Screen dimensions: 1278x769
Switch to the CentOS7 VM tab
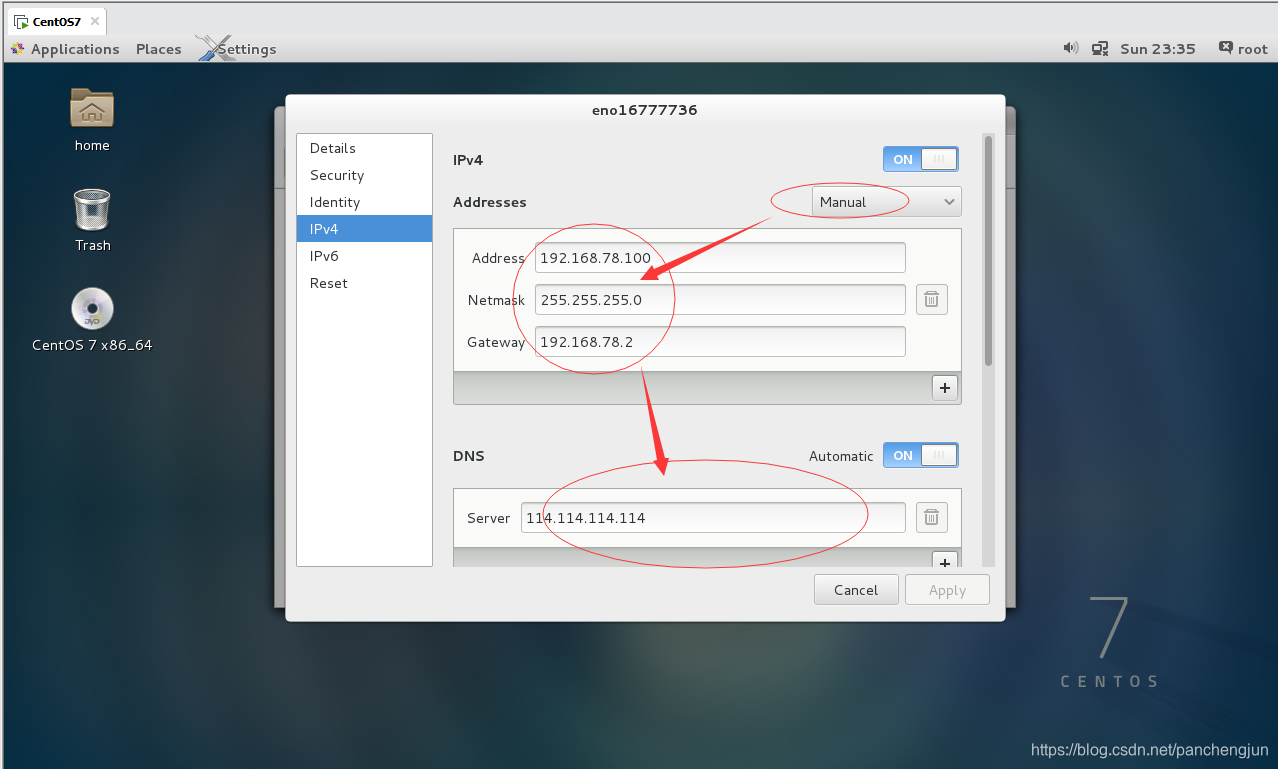pyautogui.click(x=56, y=21)
